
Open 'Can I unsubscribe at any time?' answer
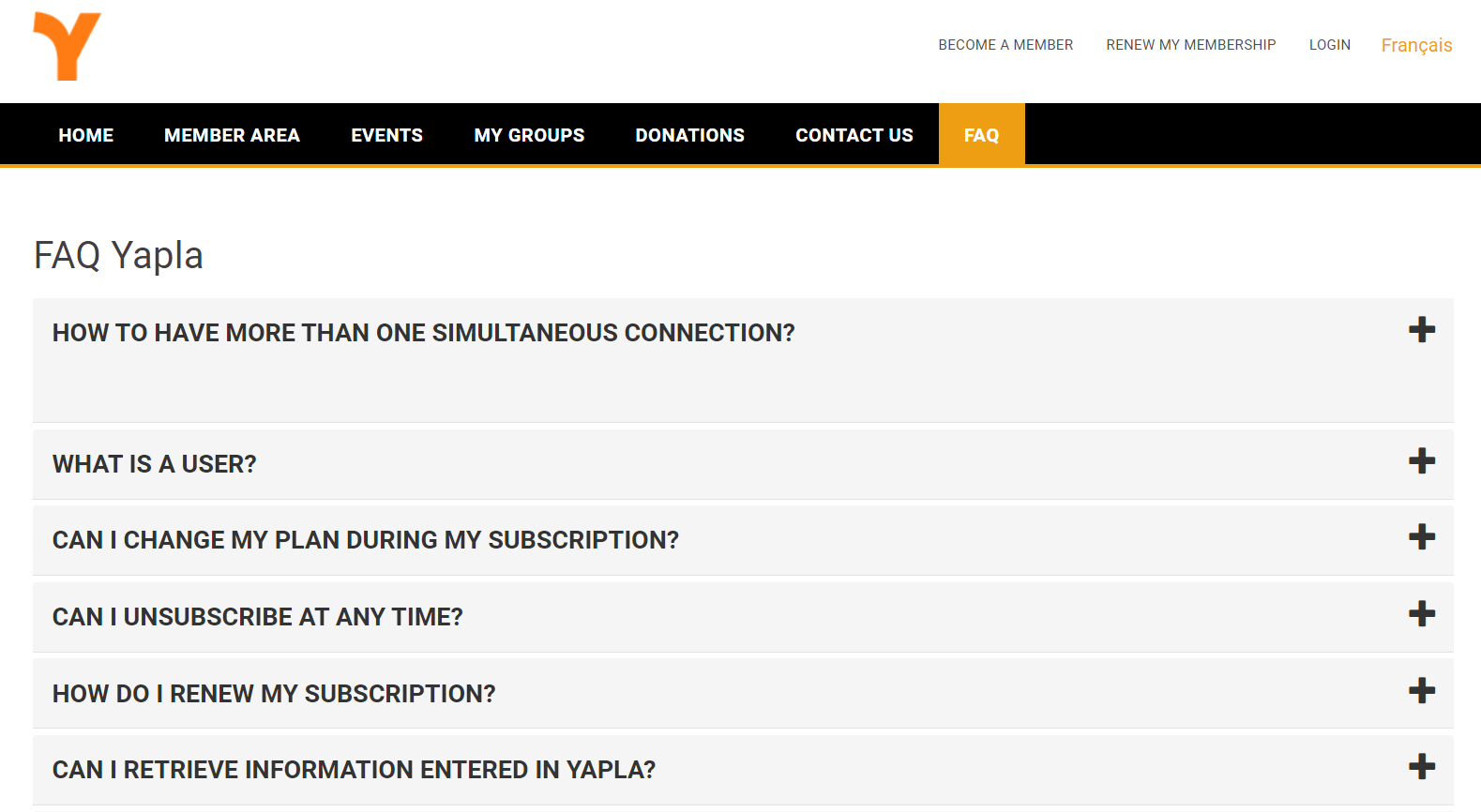(x=258, y=617)
